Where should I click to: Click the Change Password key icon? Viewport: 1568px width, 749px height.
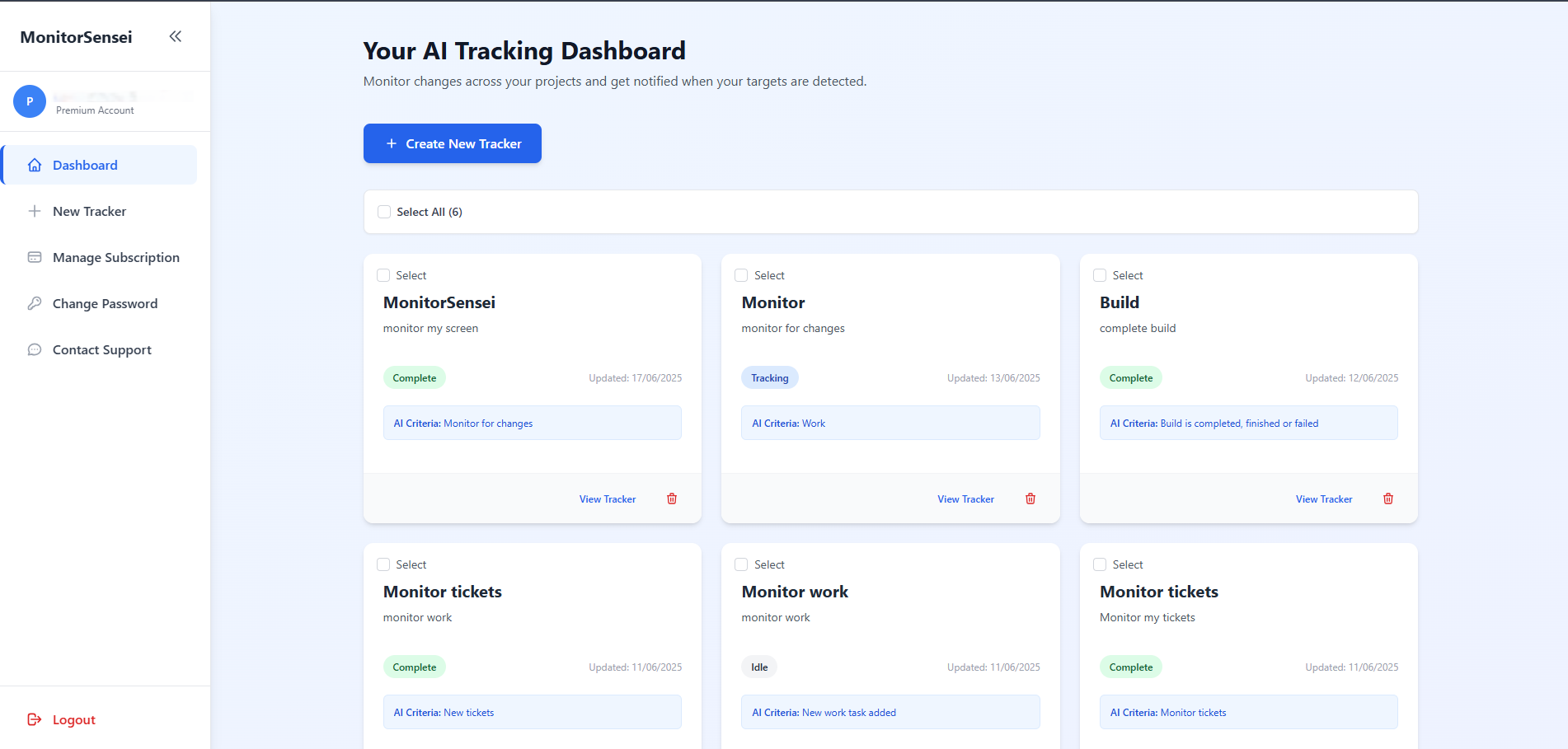pyautogui.click(x=35, y=303)
